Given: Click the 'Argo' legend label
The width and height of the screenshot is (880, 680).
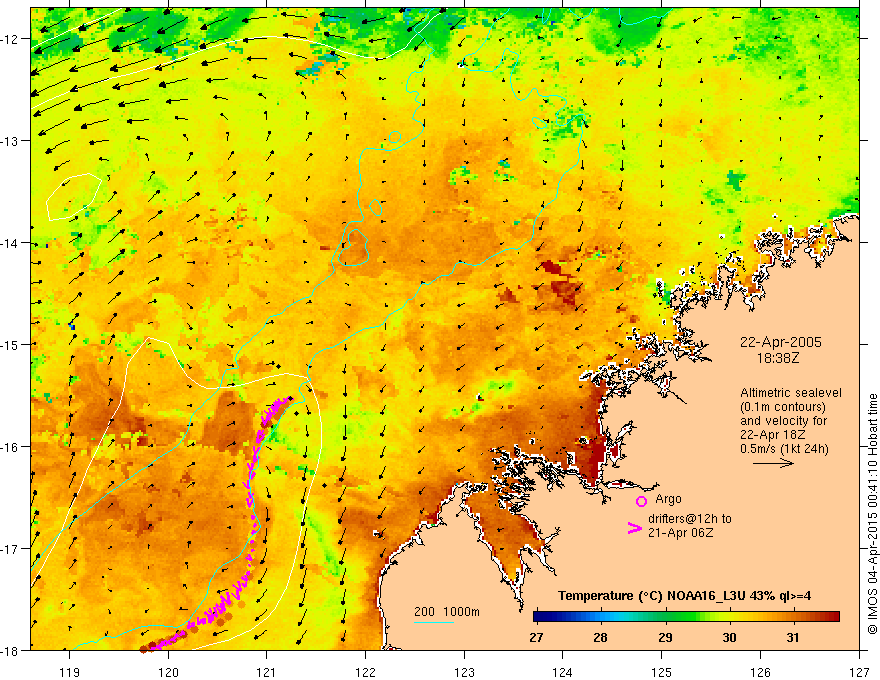Looking at the screenshot, I should (668, 499).
